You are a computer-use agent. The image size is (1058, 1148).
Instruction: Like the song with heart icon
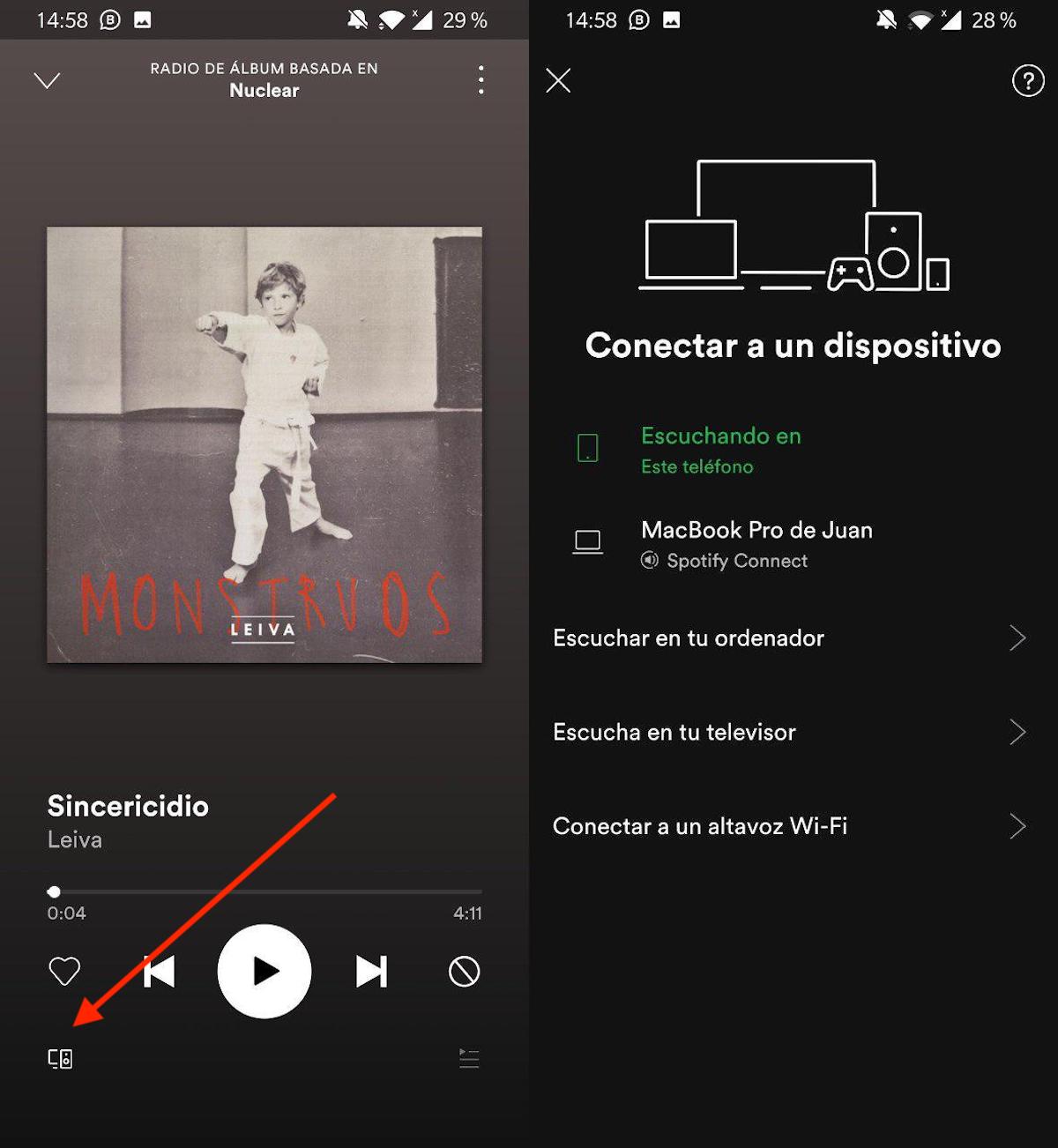pyautogui.click(x=64, y=972)
